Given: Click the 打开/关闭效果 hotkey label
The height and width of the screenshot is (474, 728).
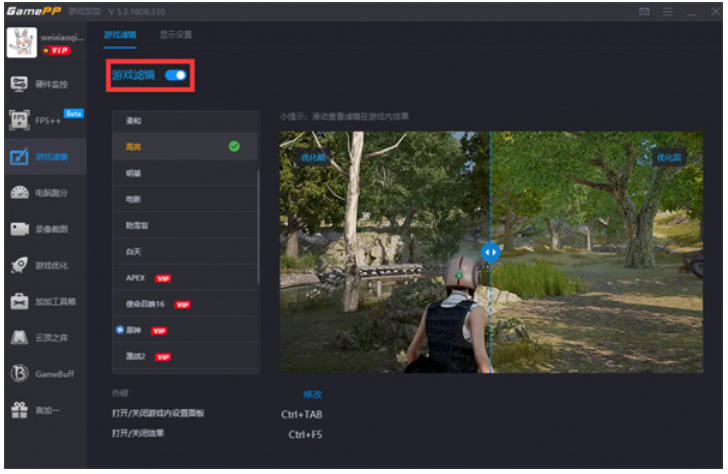Looking at the screenshot, I should [x=138, y=433].
